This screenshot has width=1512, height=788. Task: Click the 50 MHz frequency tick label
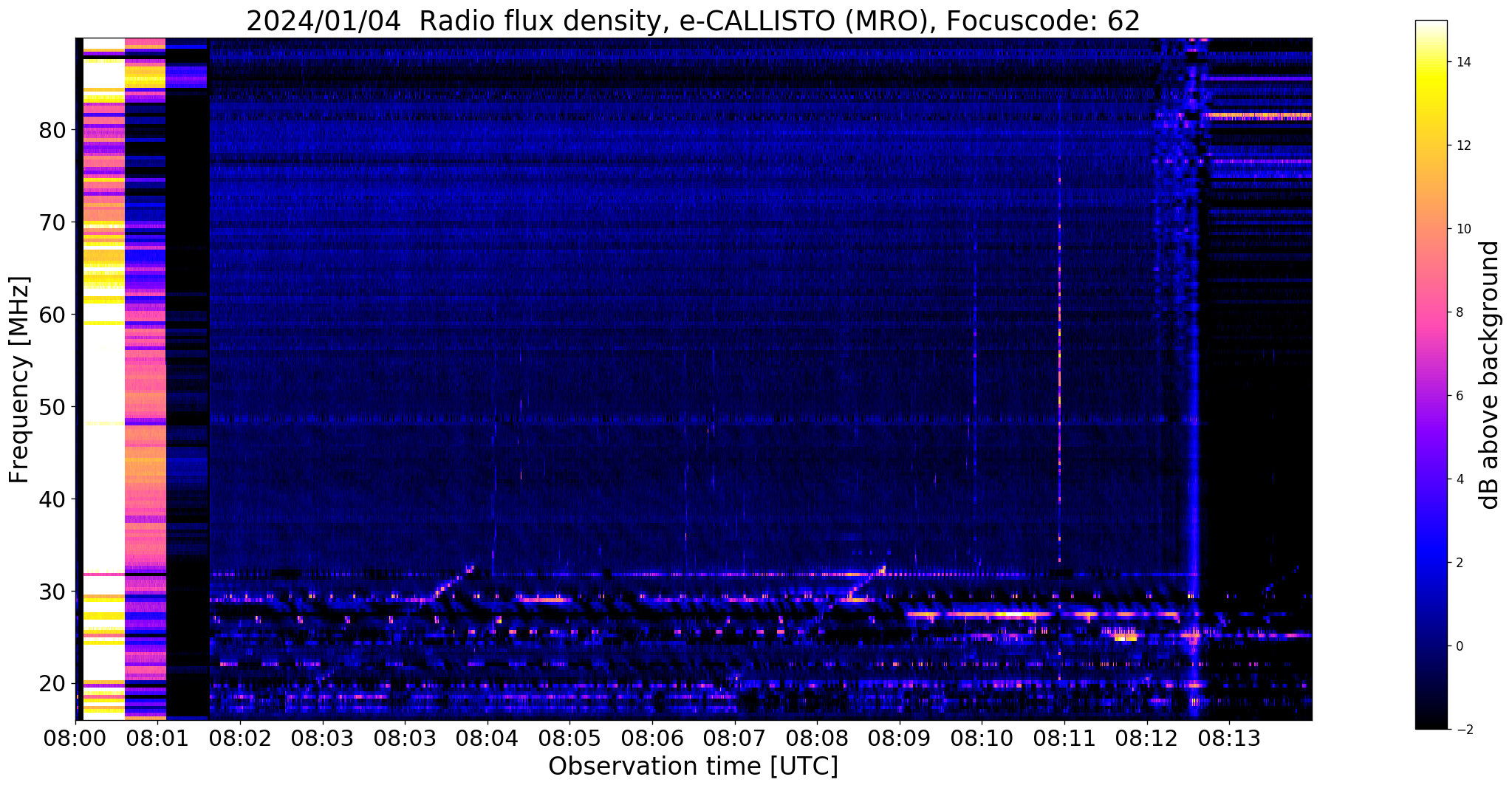(x=52, y=407)
